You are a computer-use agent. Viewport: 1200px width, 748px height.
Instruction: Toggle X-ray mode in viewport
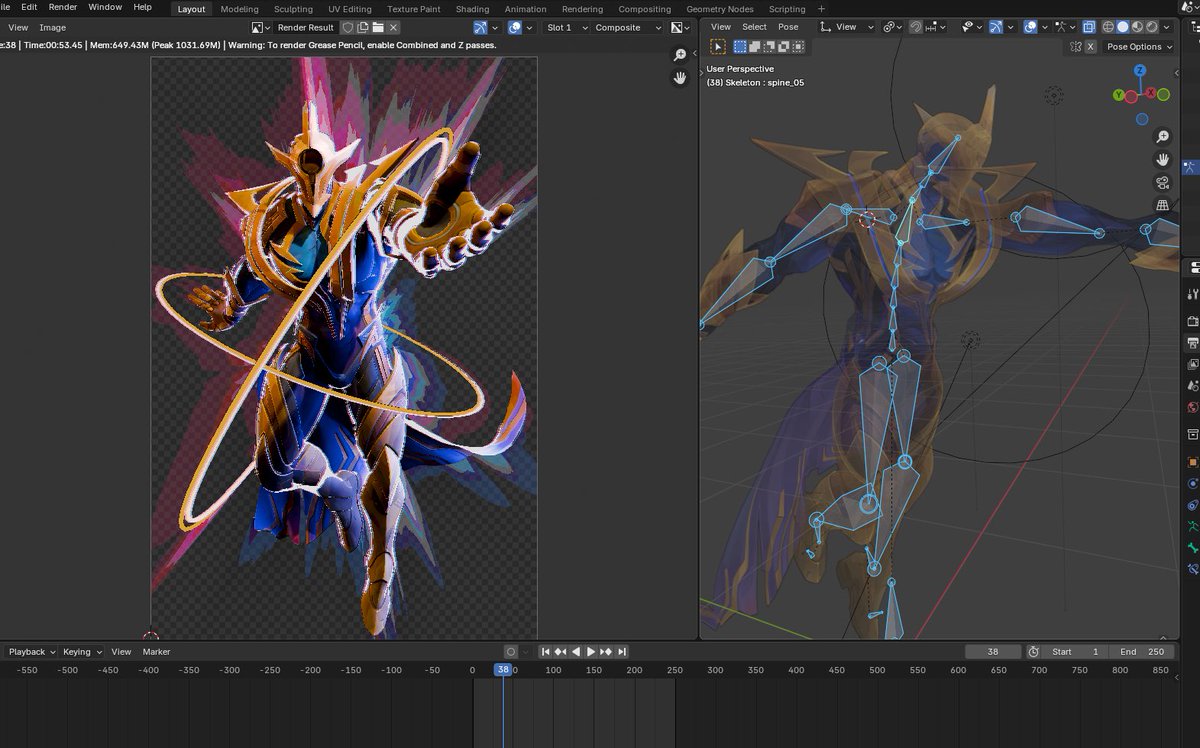1088,27
